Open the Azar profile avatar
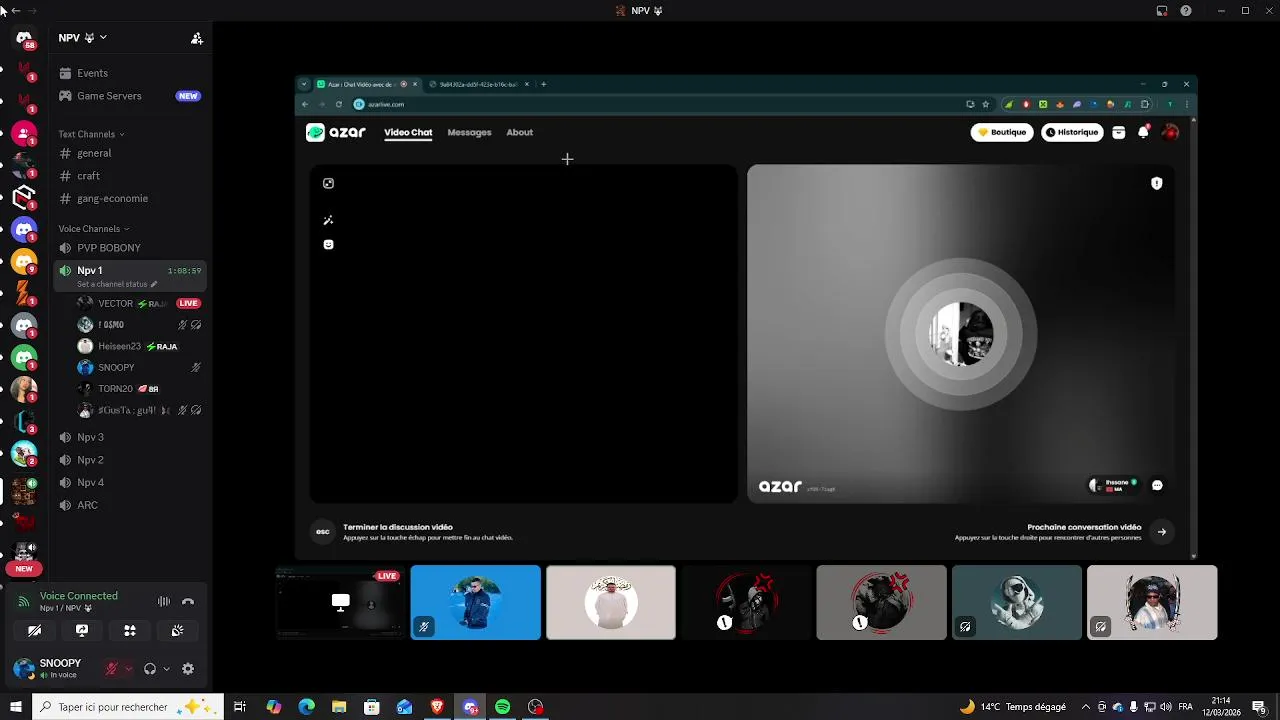 click(1170, 132)
